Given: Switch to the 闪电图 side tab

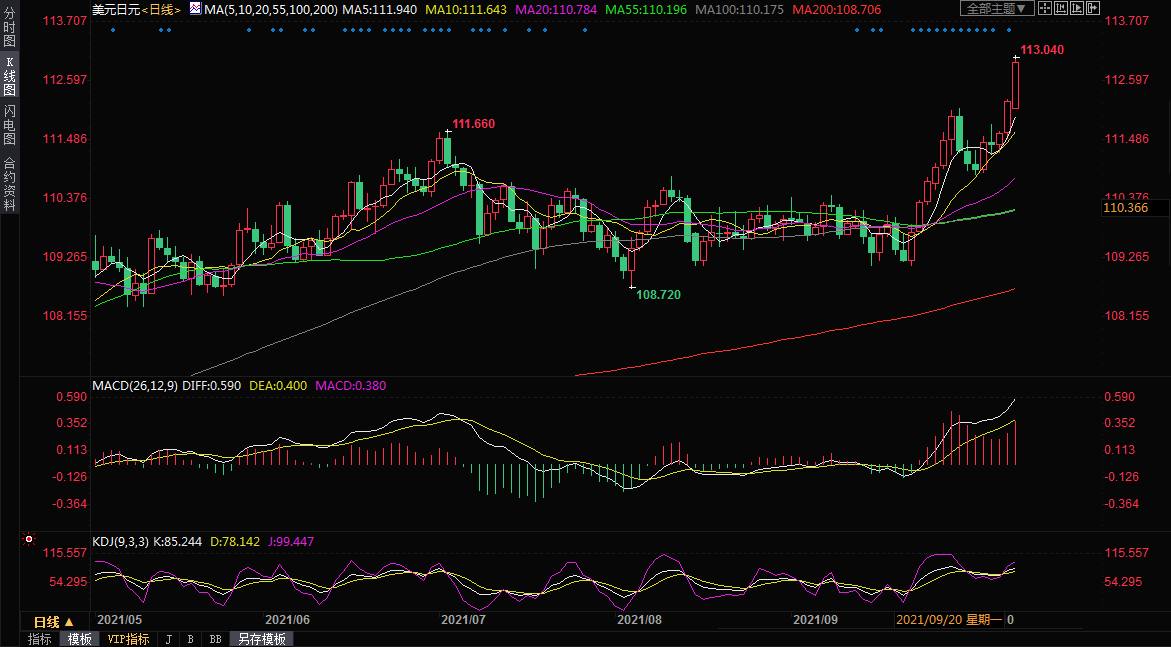Looking at the screenshot, I should [x=10, y=124].
